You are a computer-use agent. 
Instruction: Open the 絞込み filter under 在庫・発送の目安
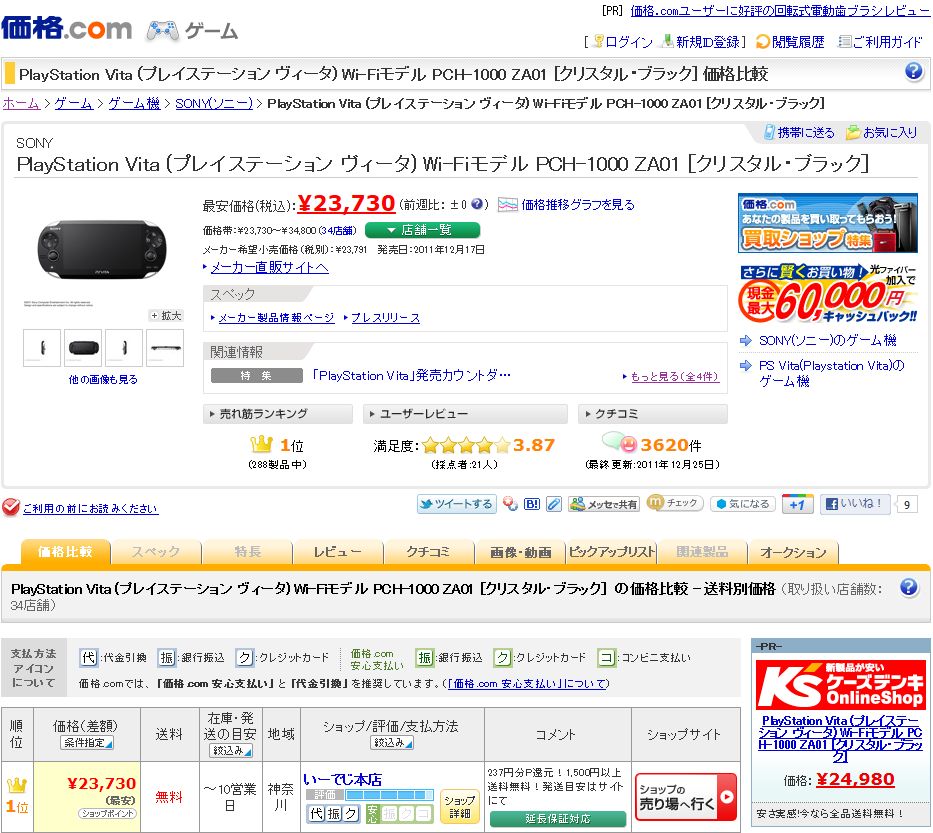(230, 751)
